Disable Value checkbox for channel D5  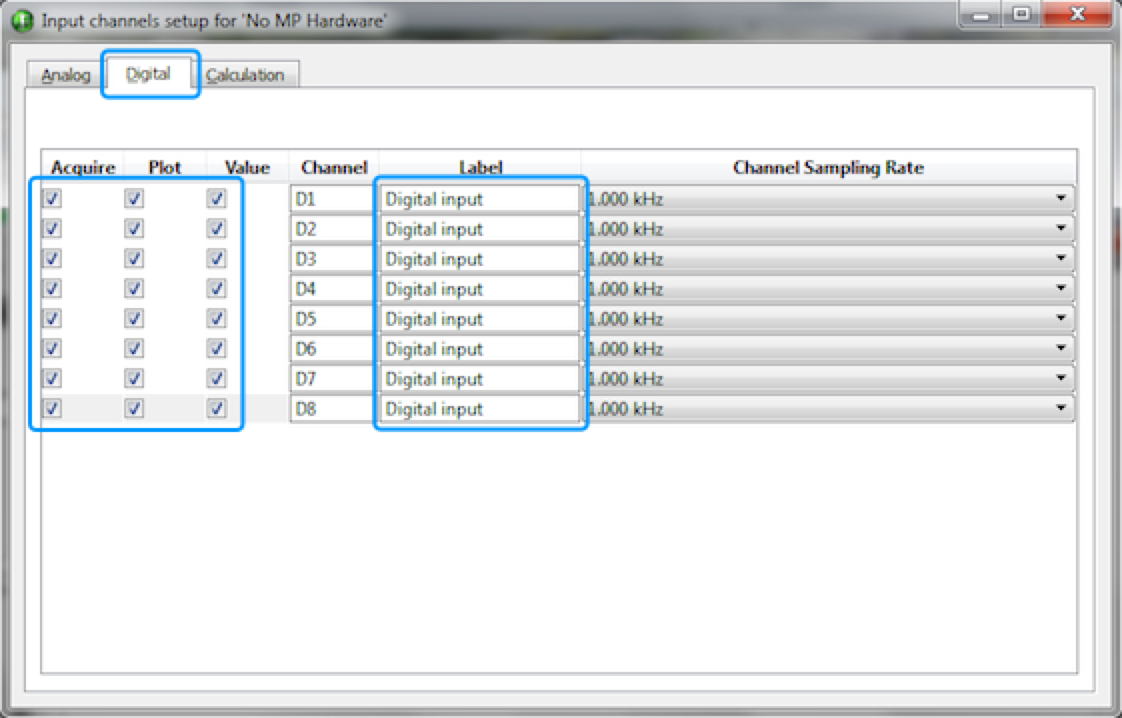(216, 319)
